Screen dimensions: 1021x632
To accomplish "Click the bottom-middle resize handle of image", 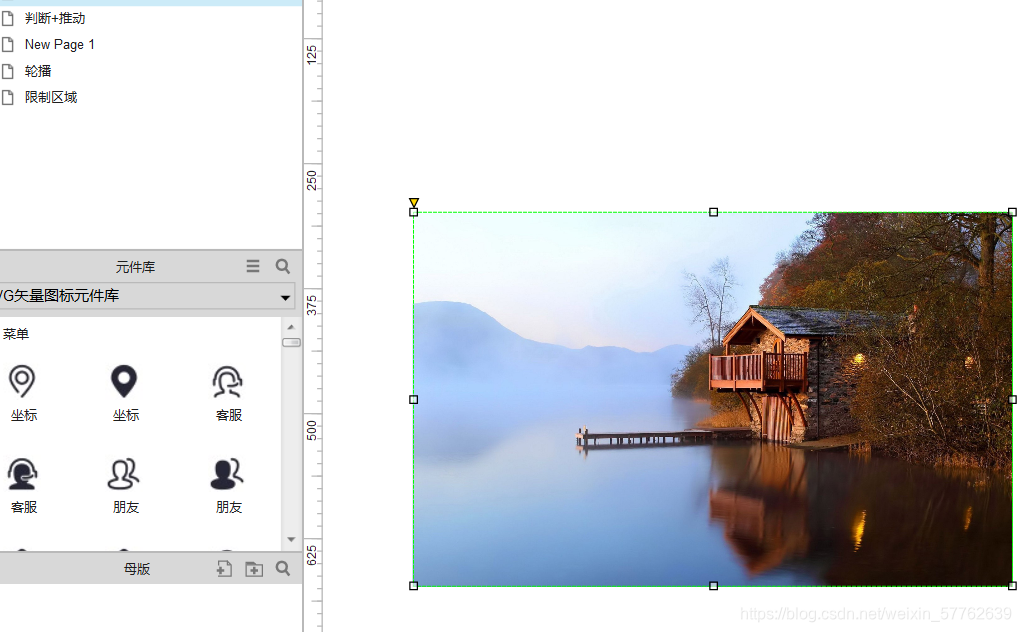I will point(714,586).
